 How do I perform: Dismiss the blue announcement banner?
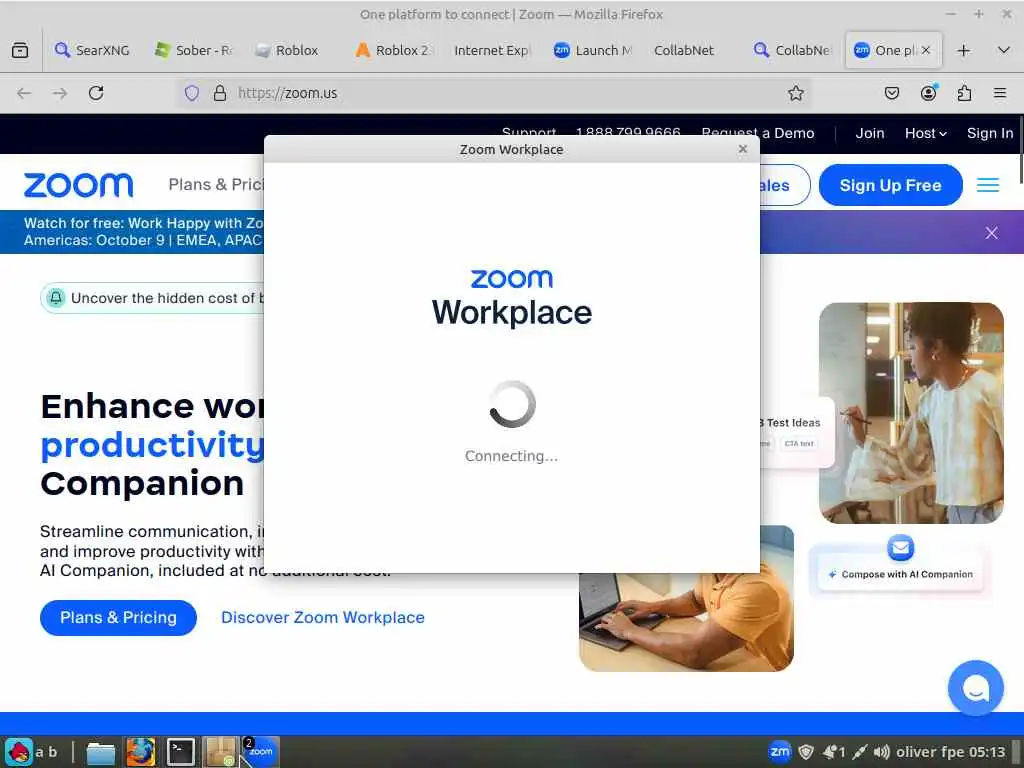click(x=991, y=233)
